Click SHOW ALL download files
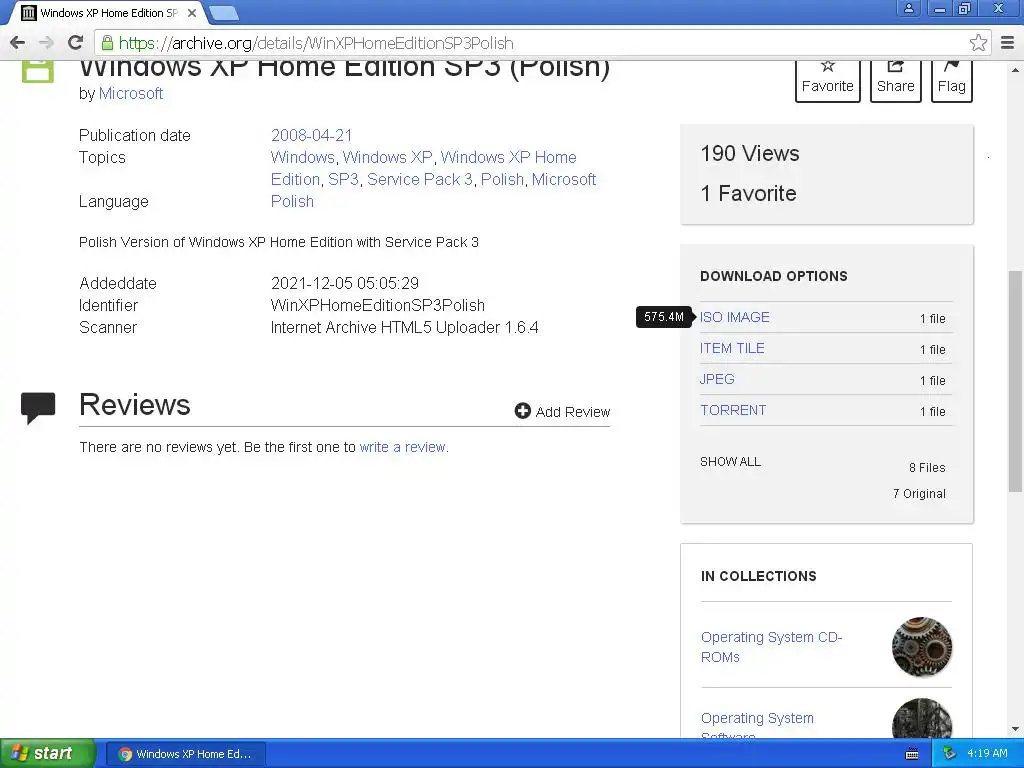1024x768 pixels. [730, 462]
